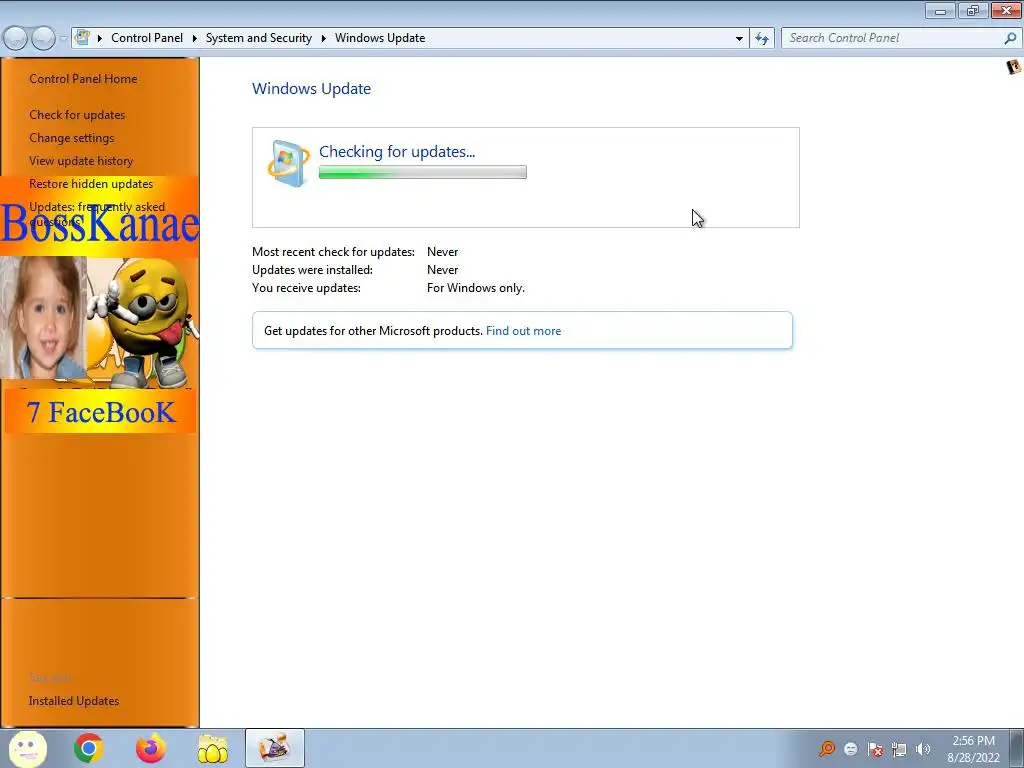
Task: Select the System and Security breadcrumb
Action: pyautogui.click(x=259, y=38)
